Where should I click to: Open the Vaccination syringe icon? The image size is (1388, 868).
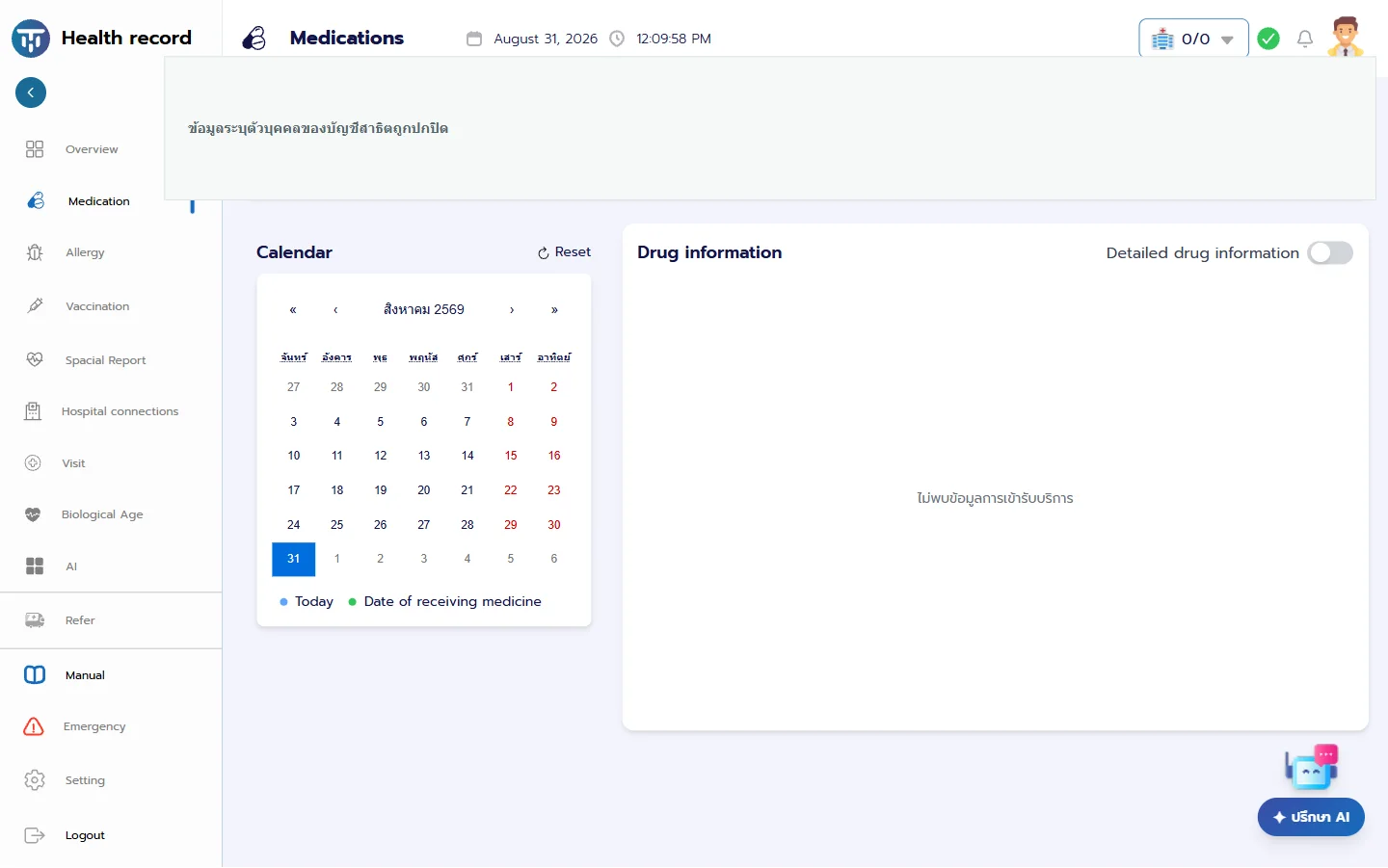click(35, 306)
